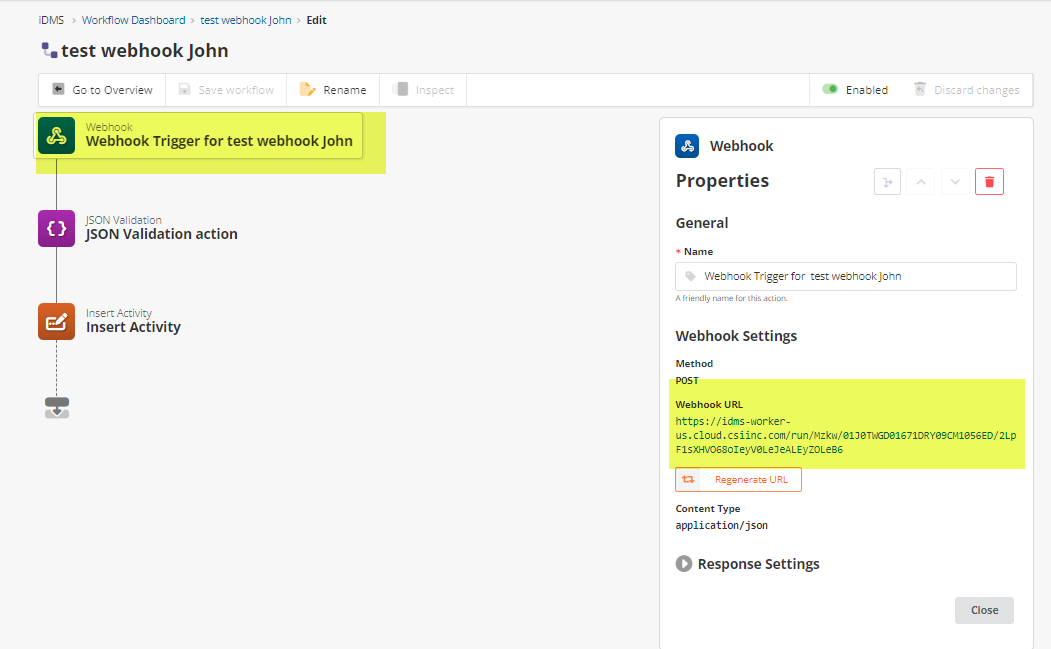
Task: Open Workflow Dashboard breadcrumb
Action: click(x=133, y=20)
